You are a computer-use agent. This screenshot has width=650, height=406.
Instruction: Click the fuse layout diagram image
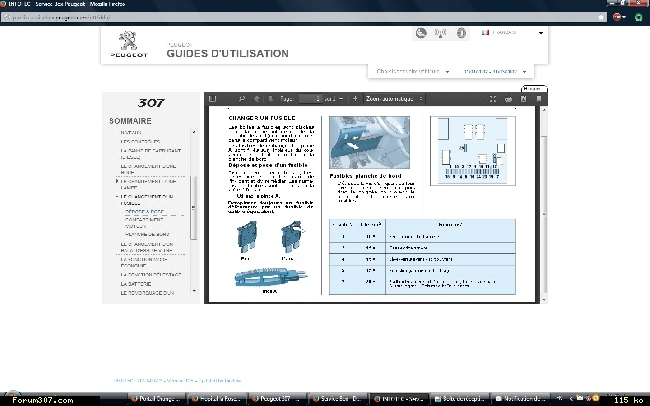(x=473, y=151)
